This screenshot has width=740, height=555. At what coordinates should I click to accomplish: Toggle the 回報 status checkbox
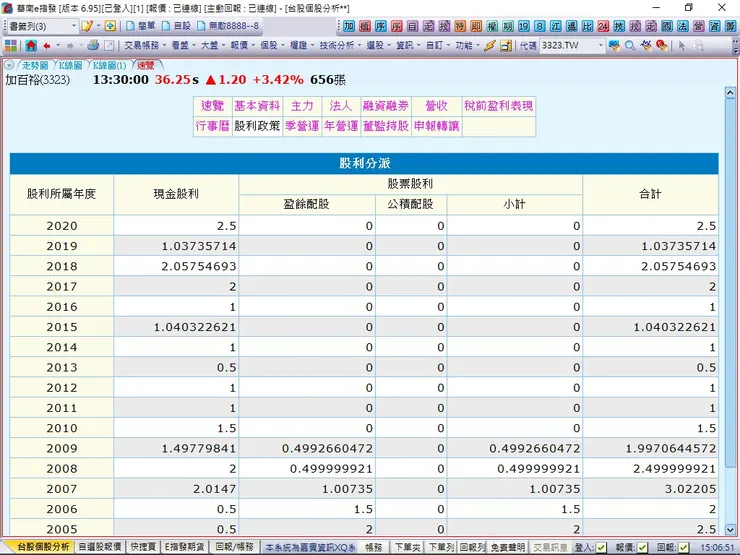coord(683,547)
